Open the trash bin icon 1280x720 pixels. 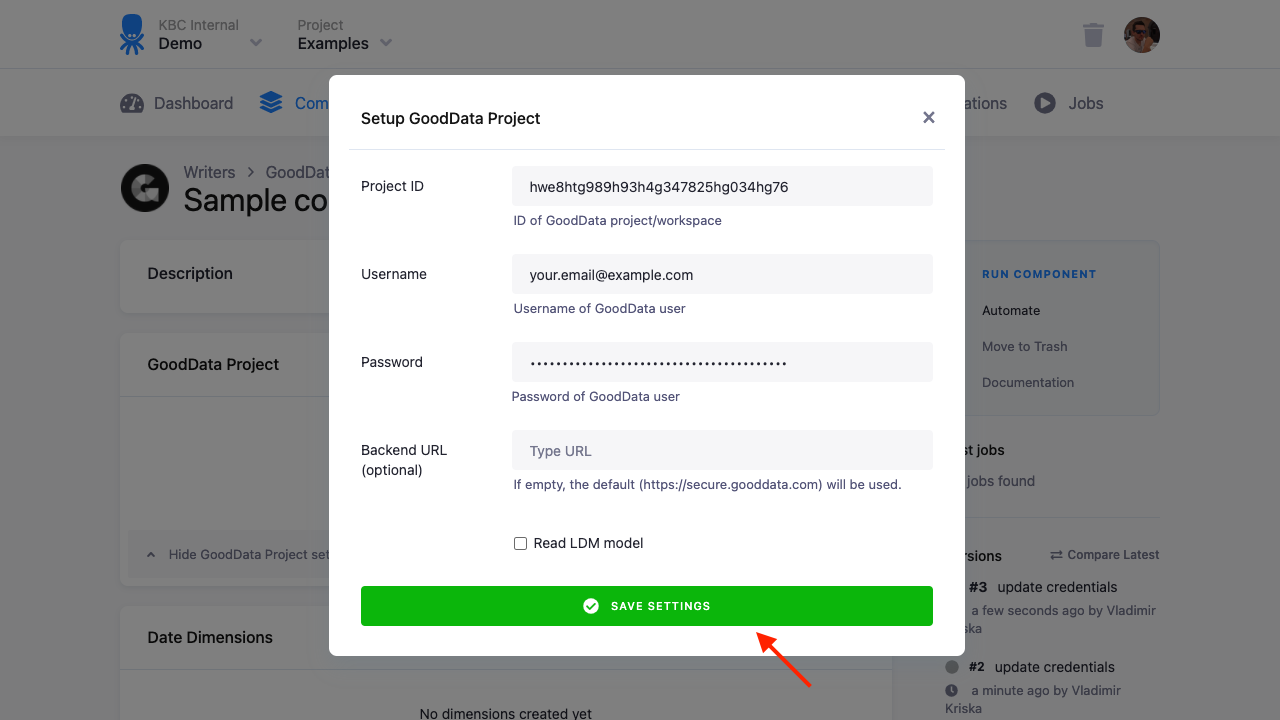pos(1093,35)
